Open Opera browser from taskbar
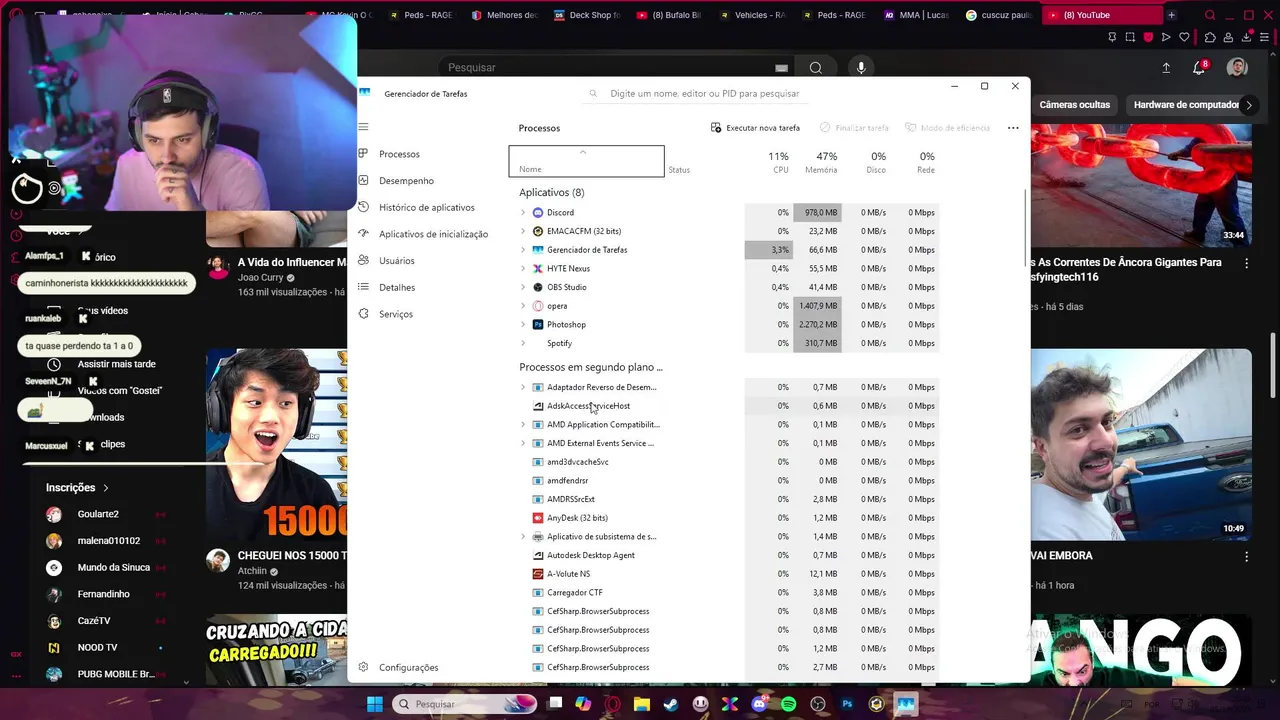The width and height of the screenshot is (1280, 720). (x=613, y=704)
